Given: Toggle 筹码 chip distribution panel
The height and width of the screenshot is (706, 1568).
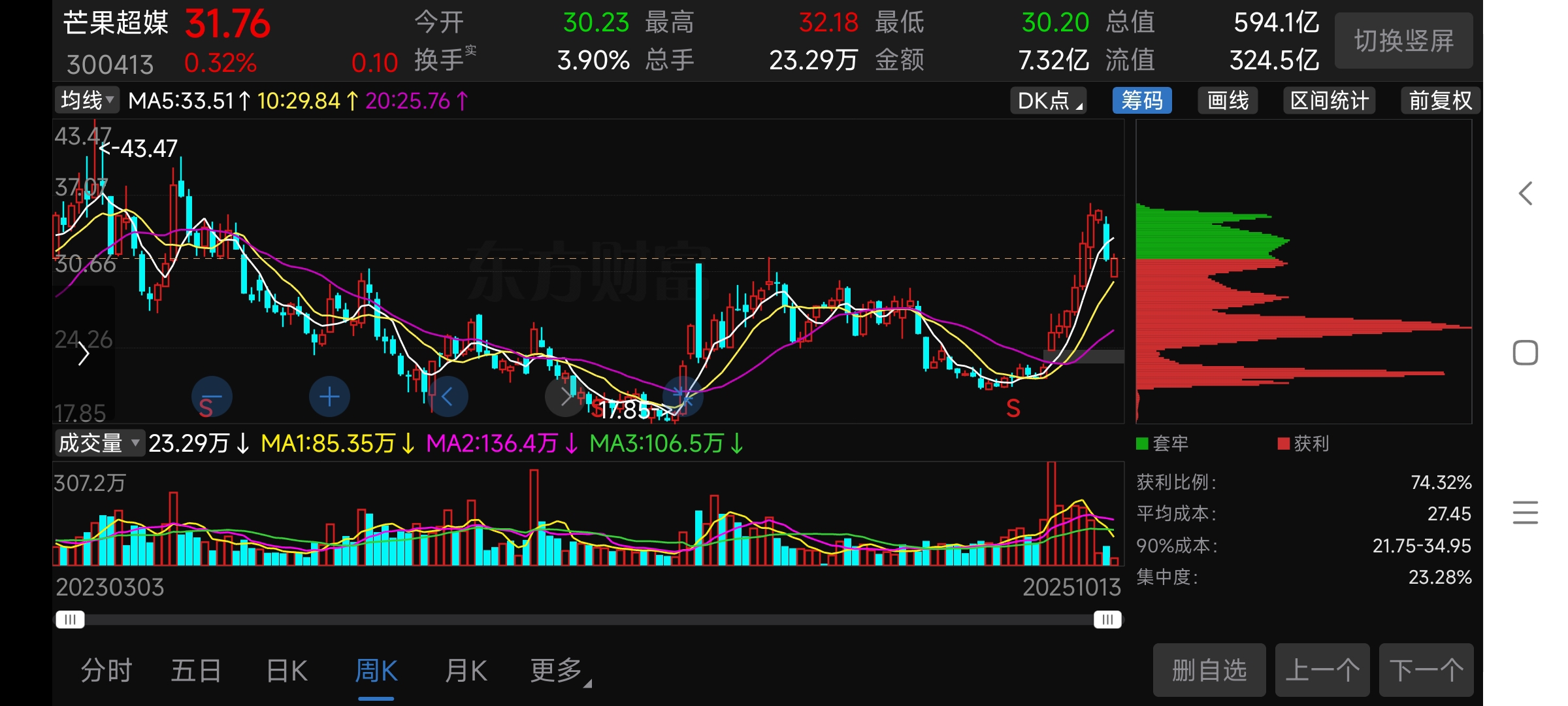Looking at the screenshot, I should tap(1141, 101).
